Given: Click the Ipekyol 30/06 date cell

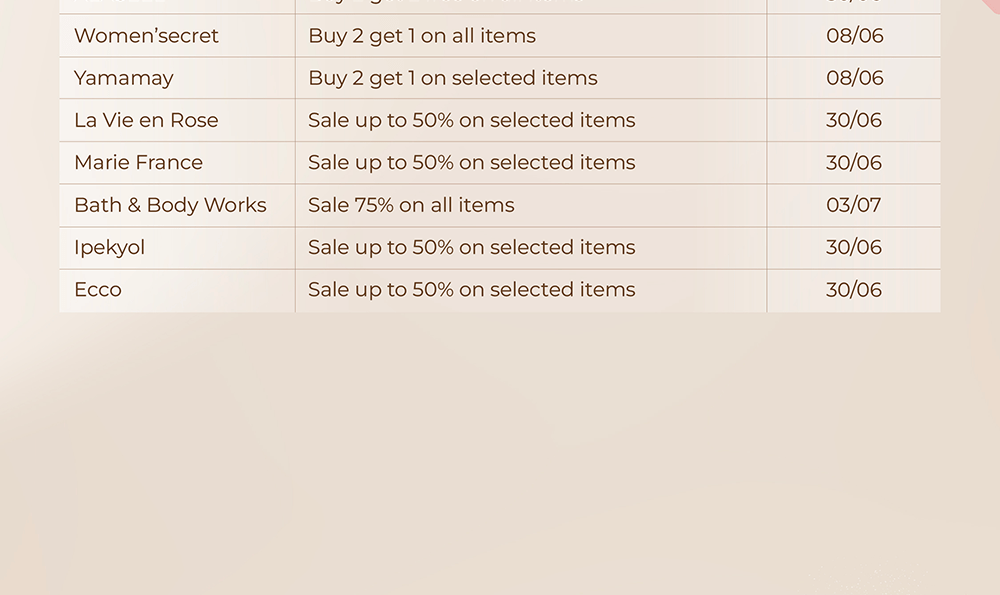Looking at the screenshot, I should pos(853,247).
